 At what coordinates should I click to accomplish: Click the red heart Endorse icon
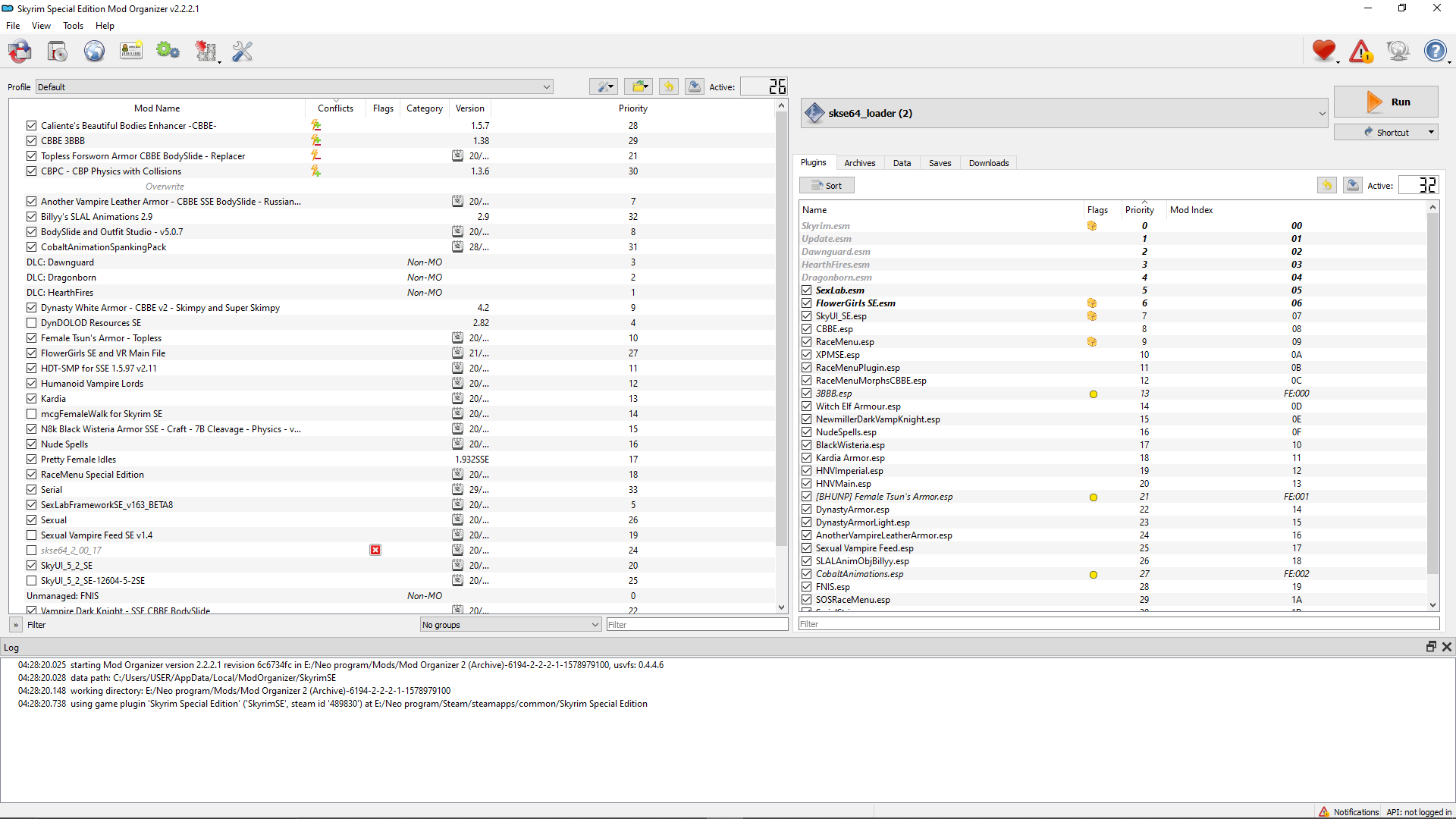point(1323,51)
